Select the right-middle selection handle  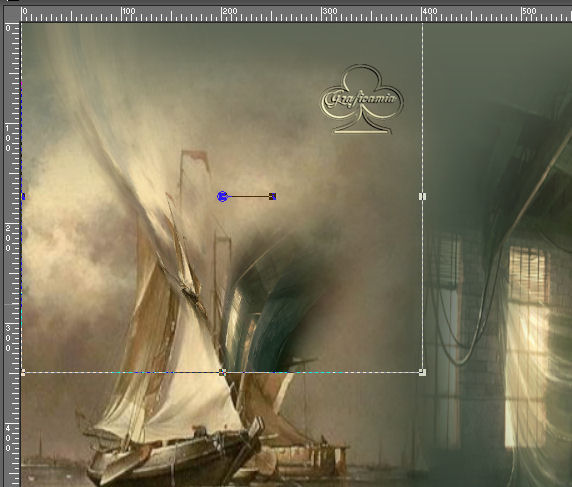click(422, 197)
